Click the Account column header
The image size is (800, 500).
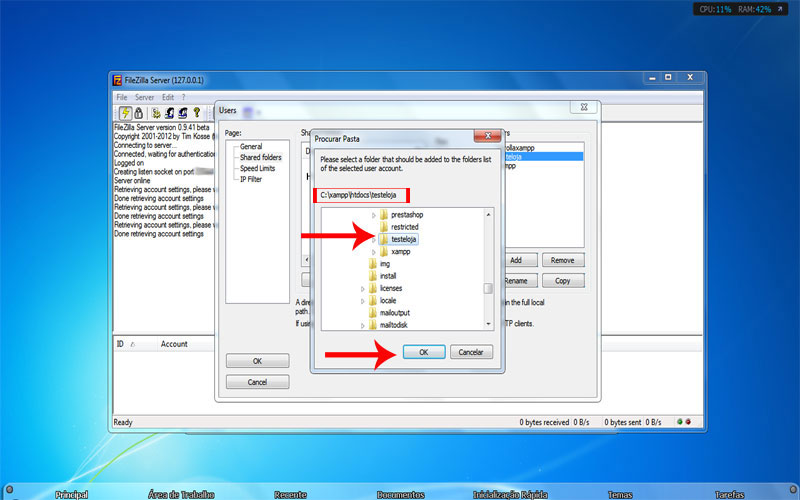click(174, 344)
